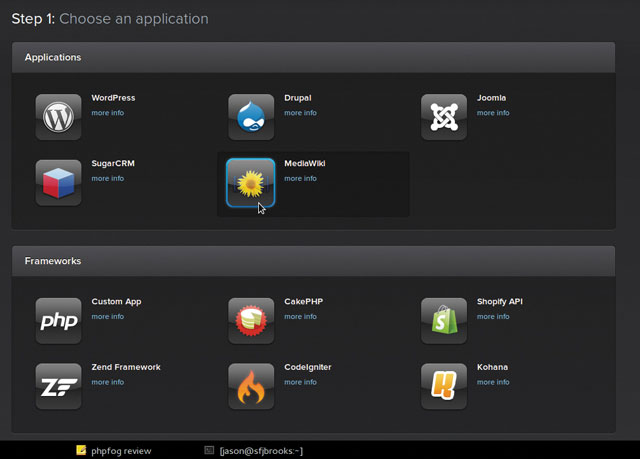Pick the Joomla application icon
The height and width of the screenshot is (459, 640).
pos(443,117)
